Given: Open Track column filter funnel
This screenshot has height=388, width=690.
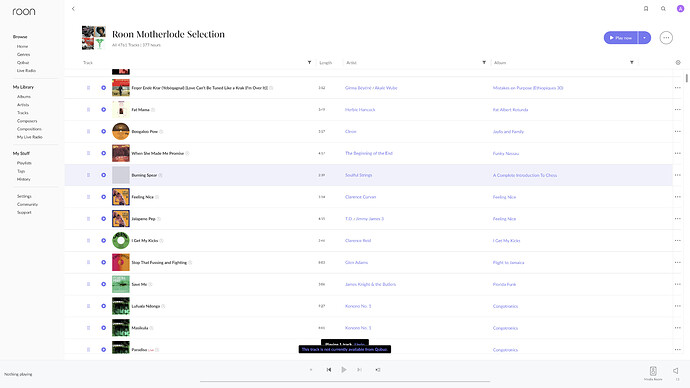Looking at the screenshot, I should (x=309, y=62).
